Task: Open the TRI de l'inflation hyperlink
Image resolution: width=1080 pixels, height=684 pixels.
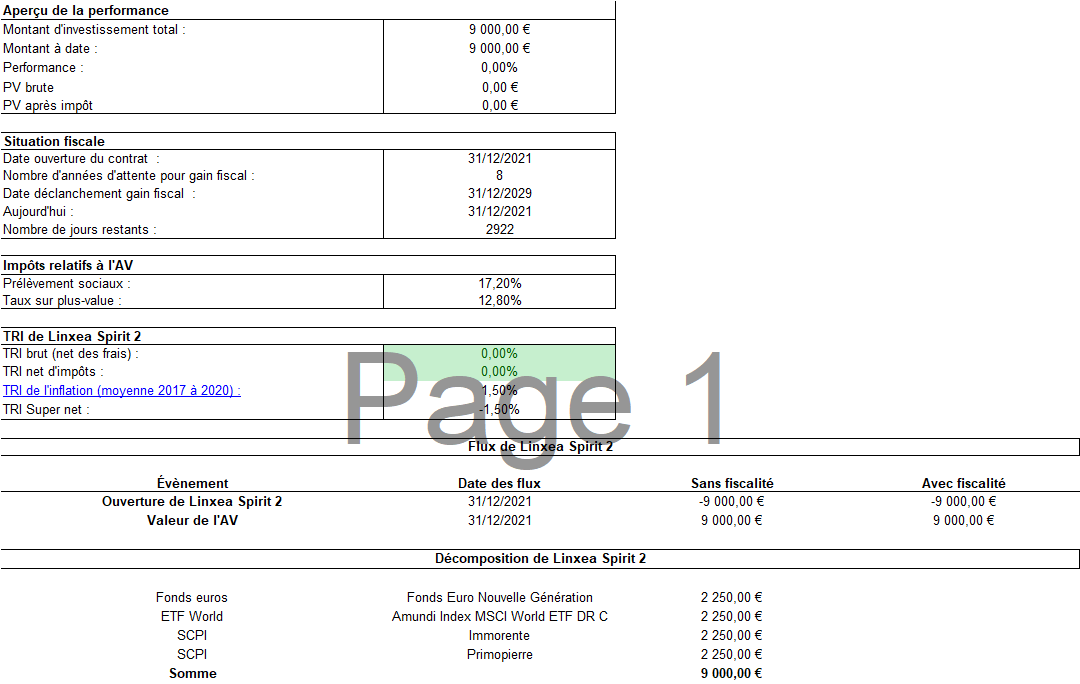Action: click(122, 391)
